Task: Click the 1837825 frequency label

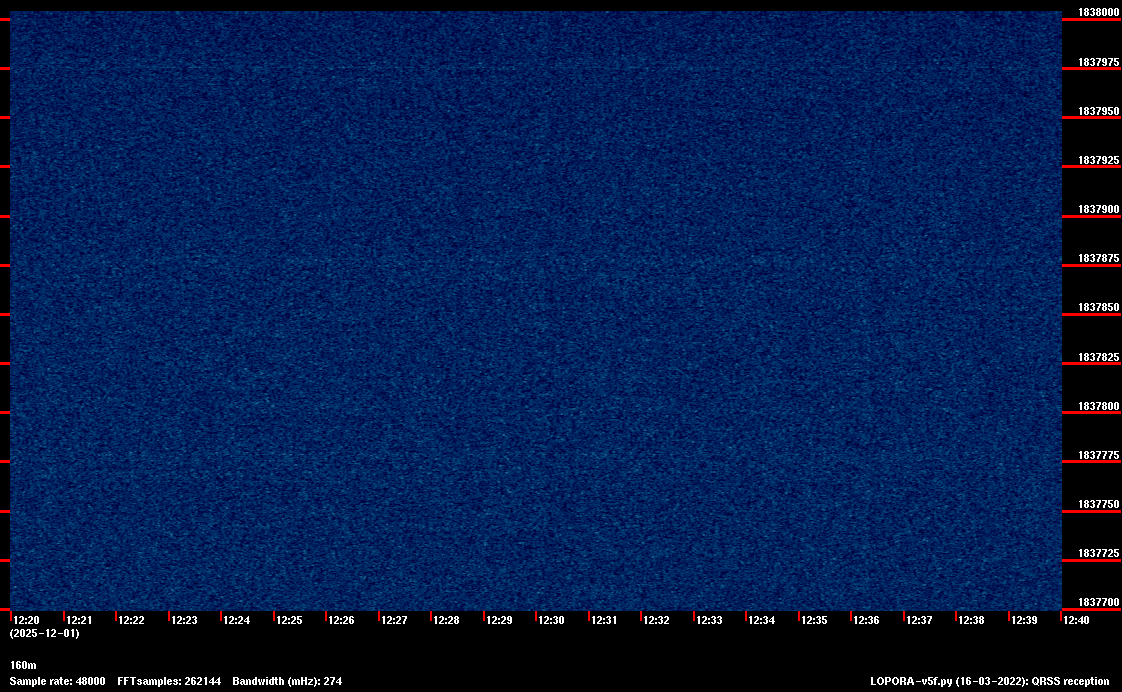Action: [x=1098, y=357]
